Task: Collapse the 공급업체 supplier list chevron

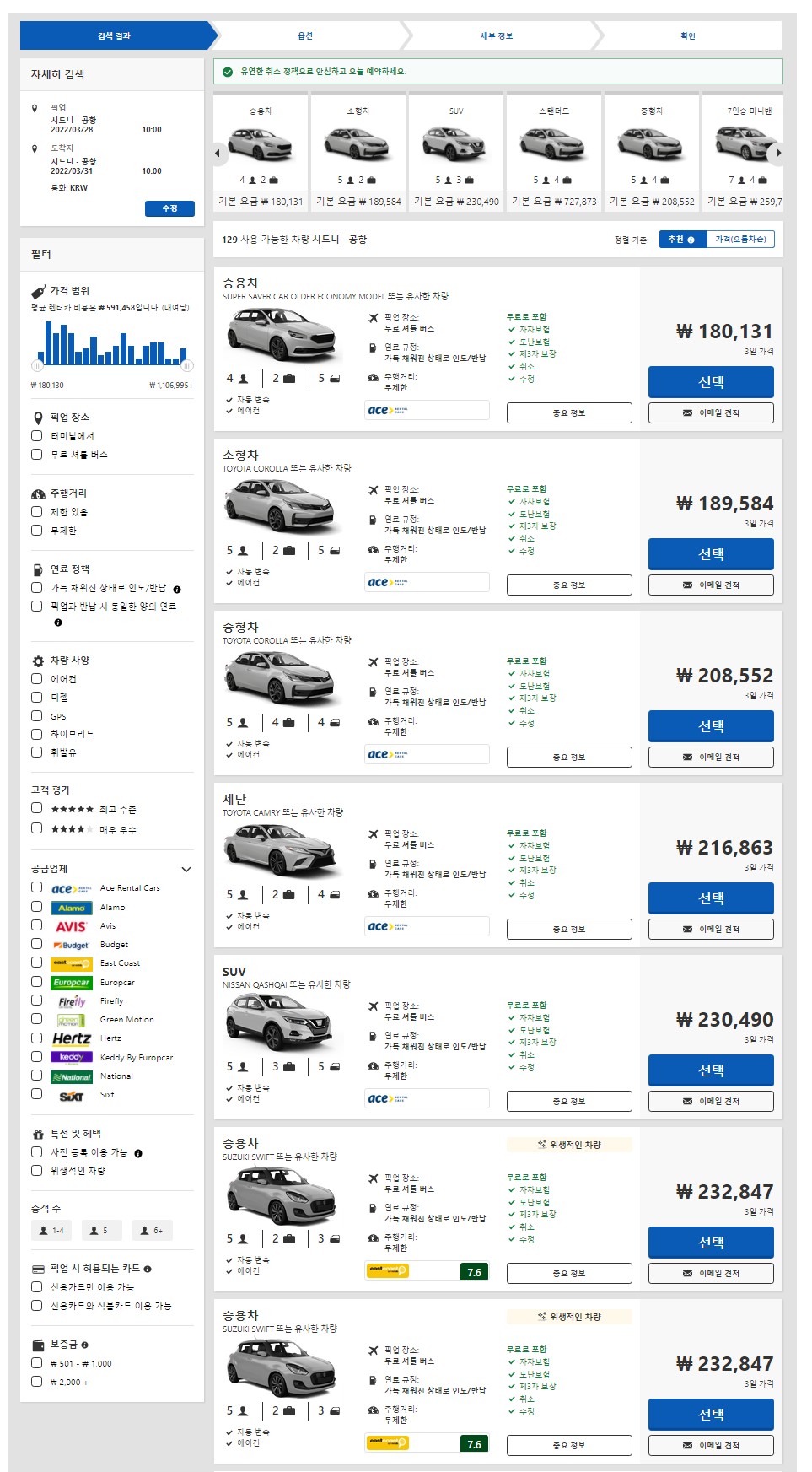Action: click(186, 869)
